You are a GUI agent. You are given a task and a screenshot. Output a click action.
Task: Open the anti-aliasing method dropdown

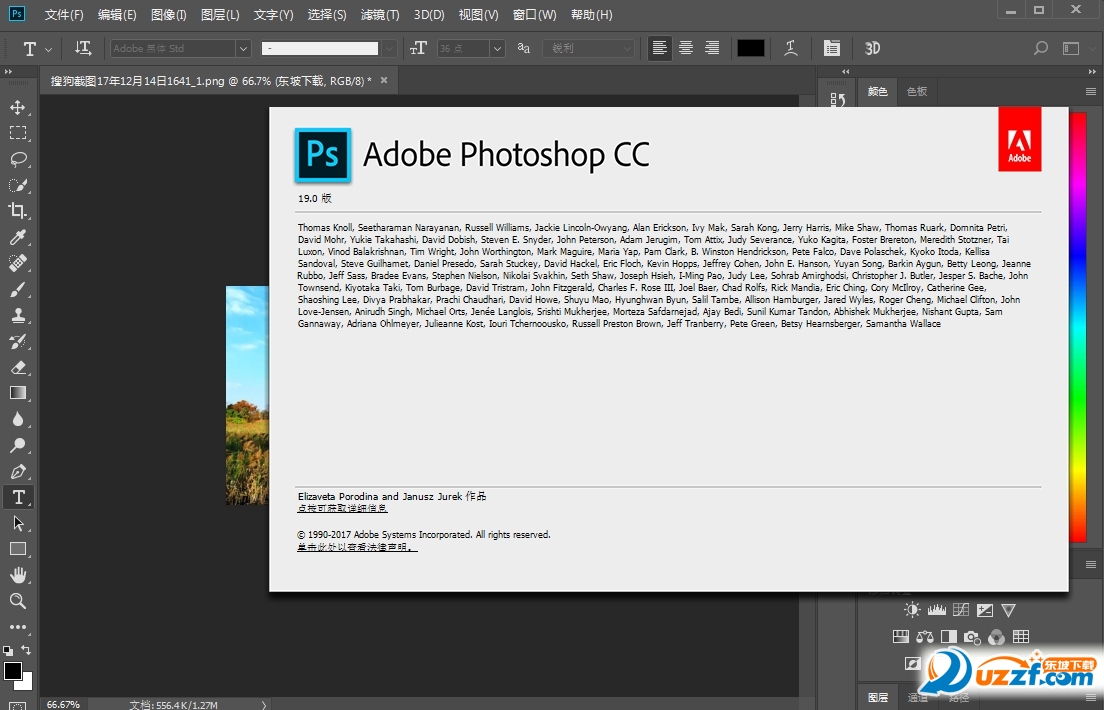[x=630, y=47]
